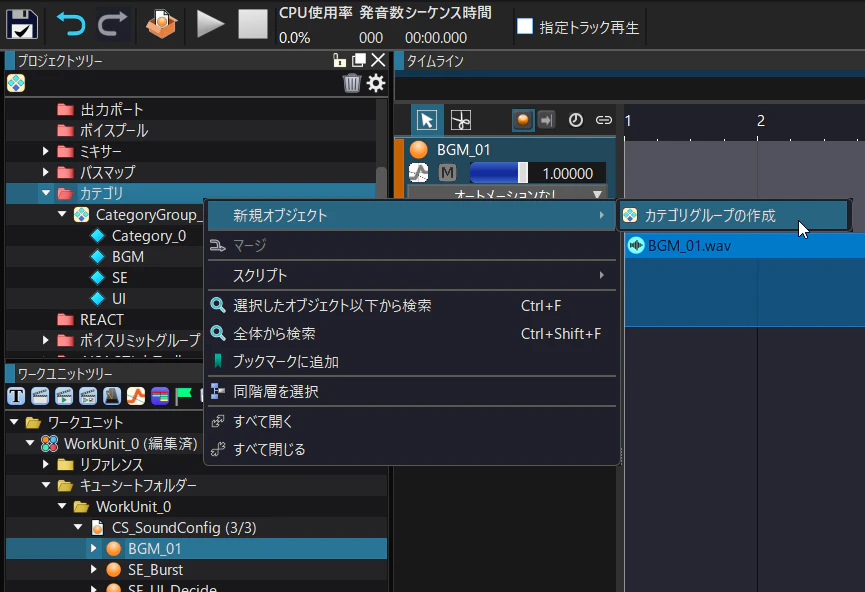This screenshot has width=865, height=592.
Task: Open the BGM_01 track curve graph icon
Action: pos(419,173)
